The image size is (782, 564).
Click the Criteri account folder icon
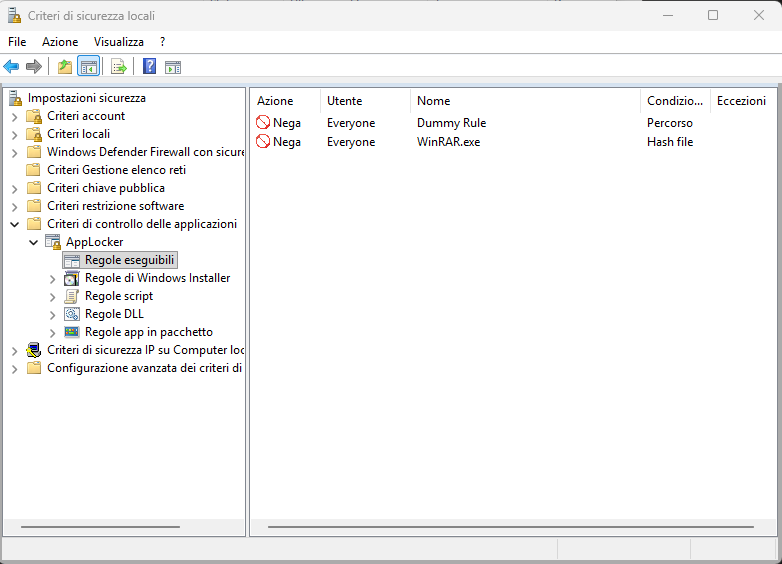(34, 116)
